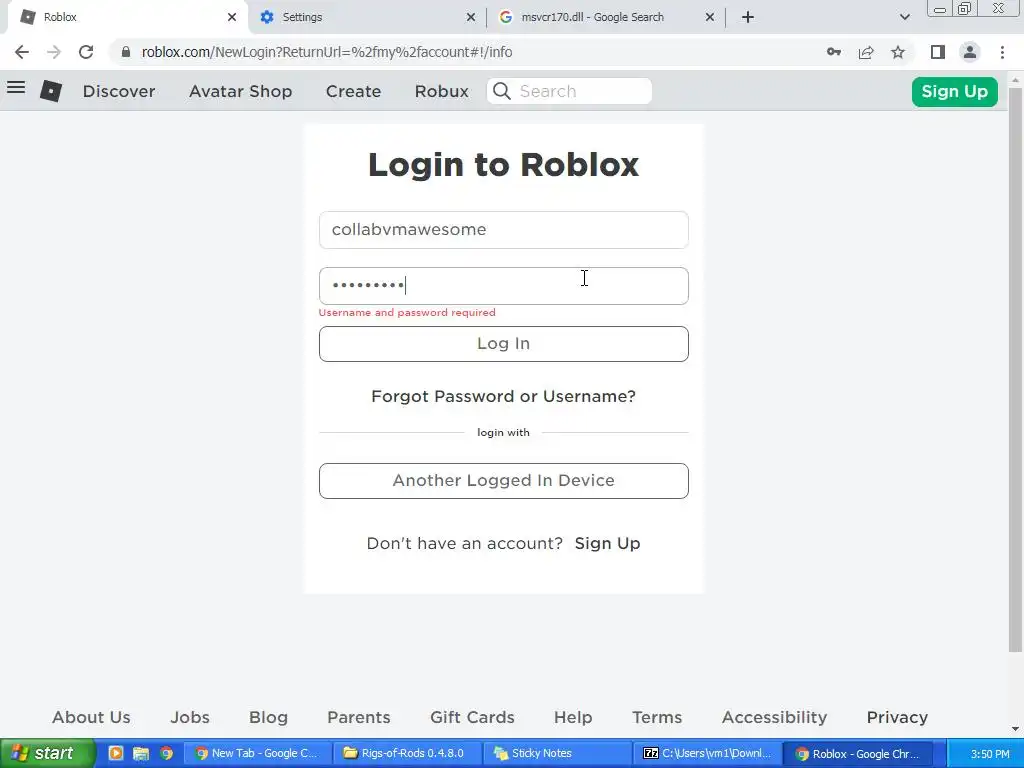Open the Help footer link

(573, 717)
